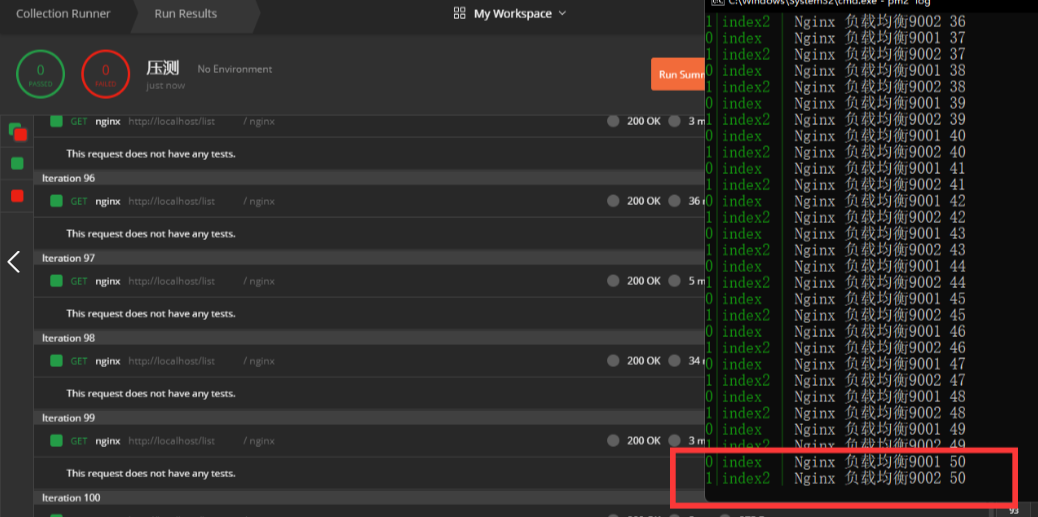Click 200 OK status in Iteration 98
The height and width of the screenshot is (517, 1038).
click(x=643, y=361)
